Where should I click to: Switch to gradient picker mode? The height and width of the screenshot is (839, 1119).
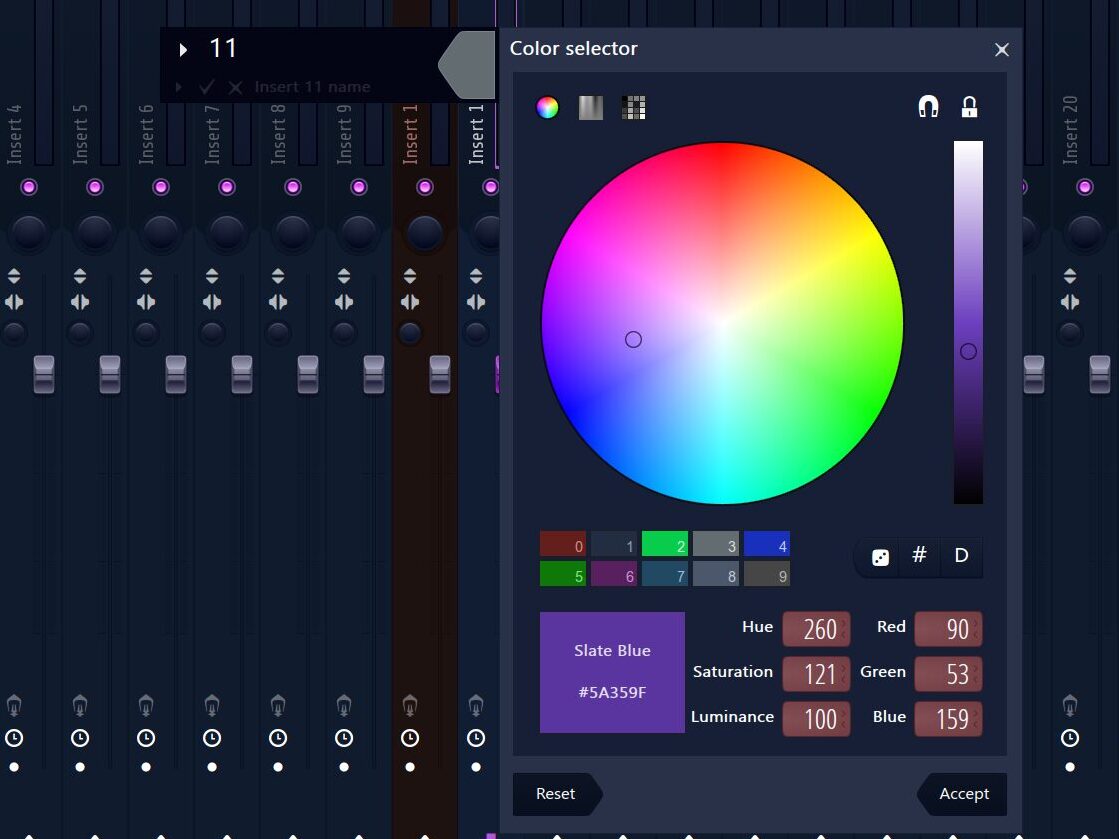(x=591, y=108)
